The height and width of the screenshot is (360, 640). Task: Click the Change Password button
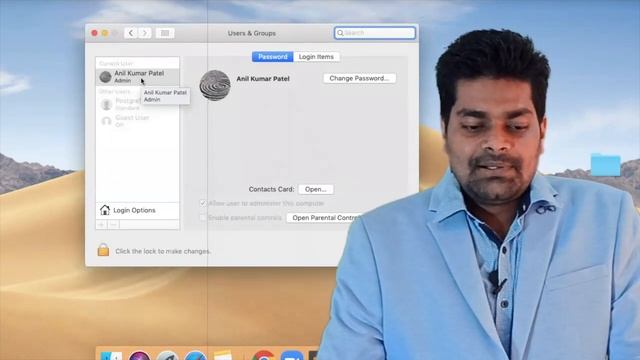(x=359, y=78)
